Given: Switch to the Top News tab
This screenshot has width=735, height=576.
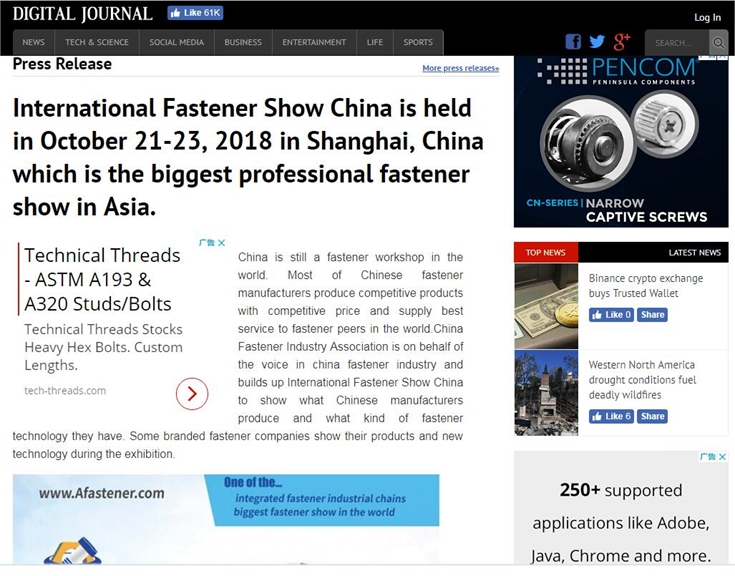Looking at the screenshot, I should tap(546, 253).
